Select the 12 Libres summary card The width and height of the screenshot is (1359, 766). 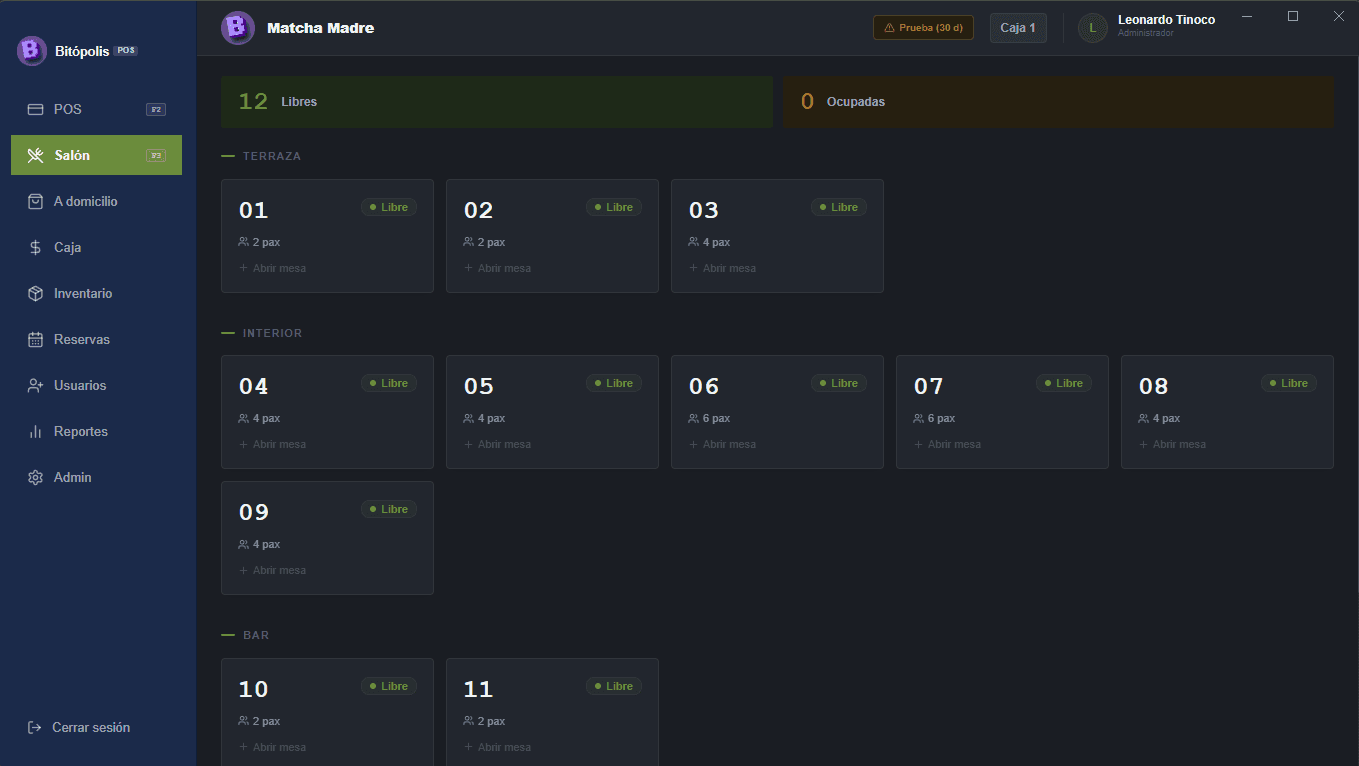497,102
